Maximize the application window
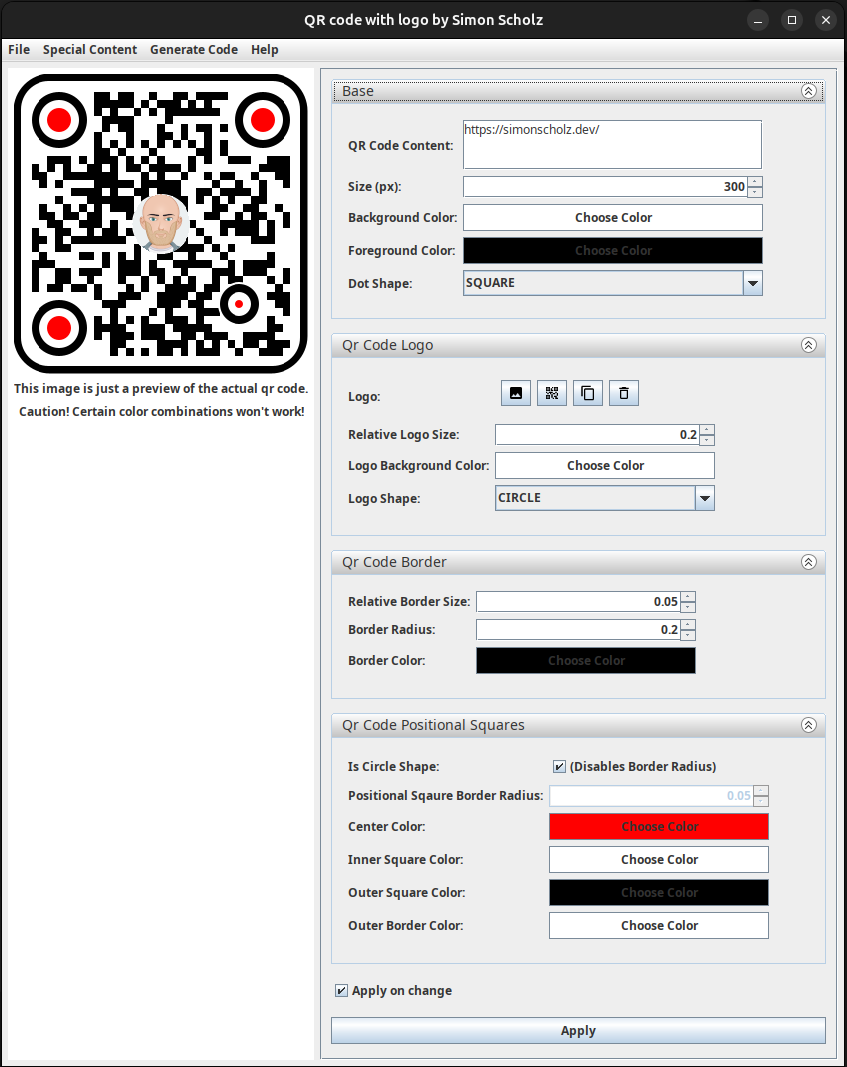Viewport: 847px width, 1067px height. 792,20
